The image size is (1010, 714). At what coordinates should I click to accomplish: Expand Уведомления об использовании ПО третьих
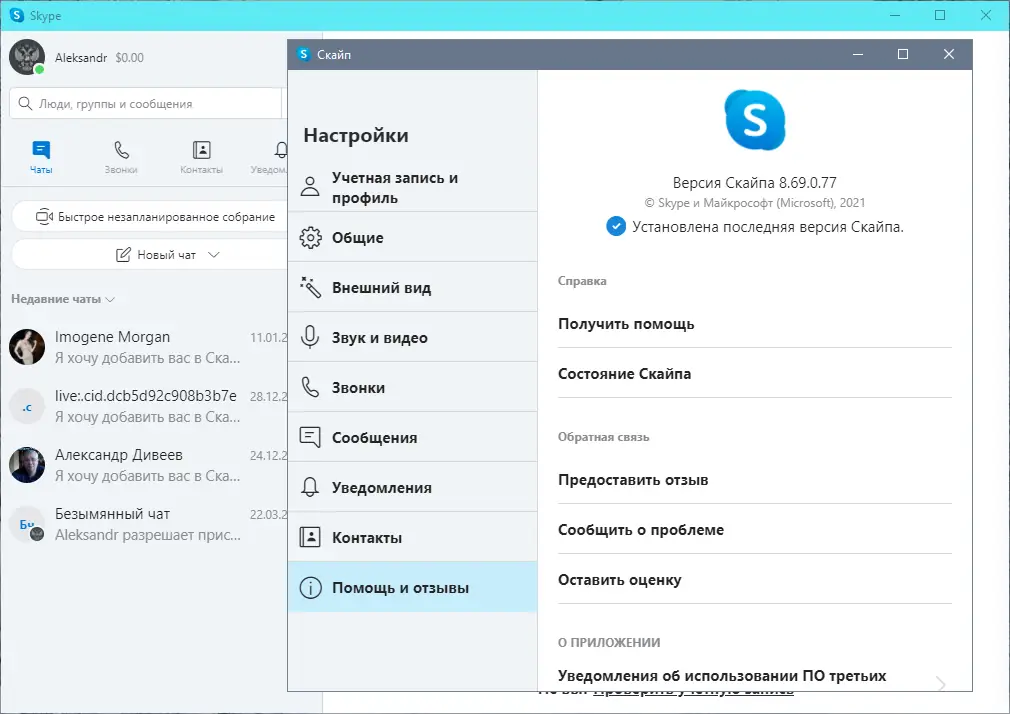tap(938, 683)
